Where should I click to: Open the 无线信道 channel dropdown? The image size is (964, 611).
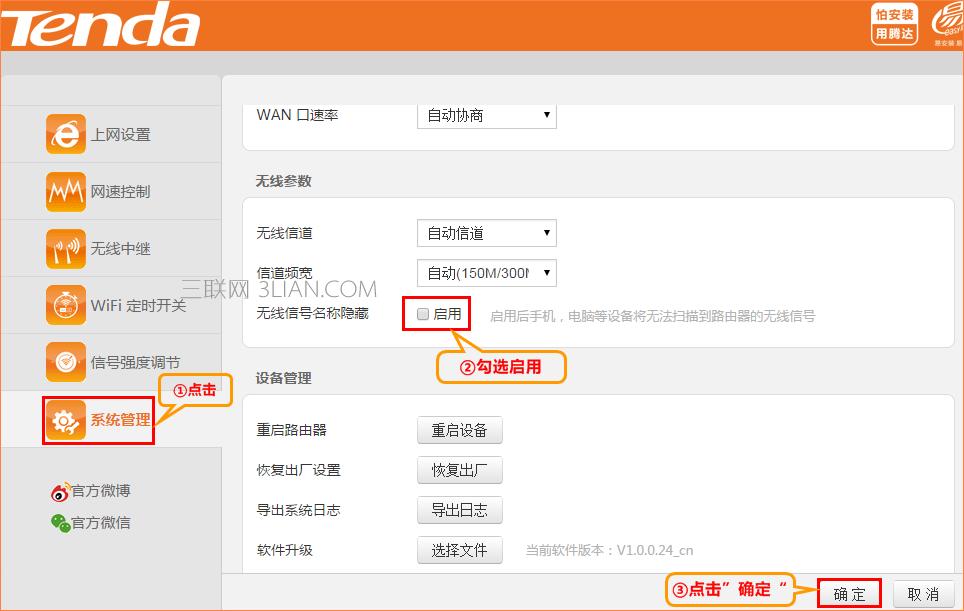[486, 233]
